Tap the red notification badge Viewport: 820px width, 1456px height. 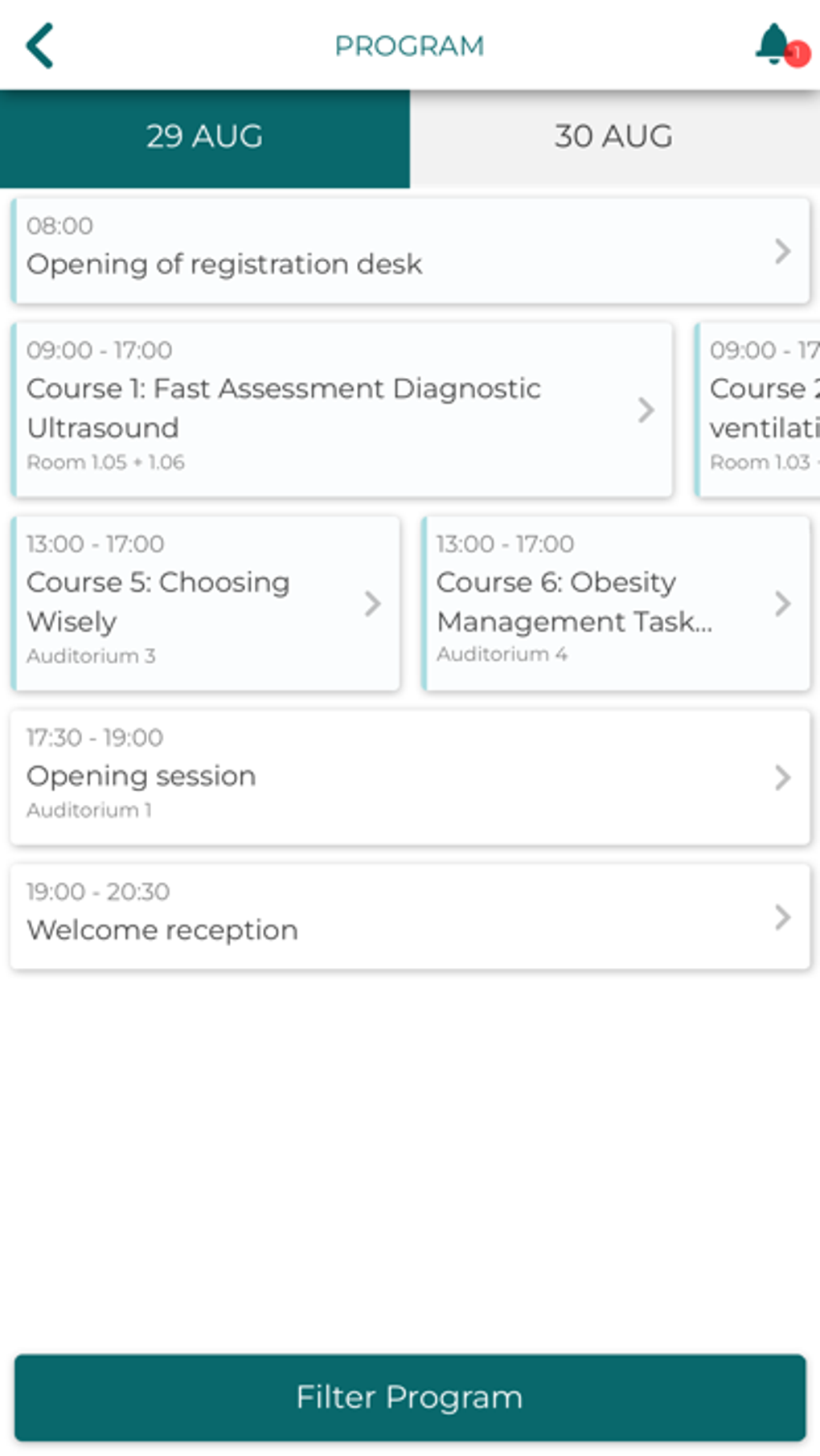[797, 54]
